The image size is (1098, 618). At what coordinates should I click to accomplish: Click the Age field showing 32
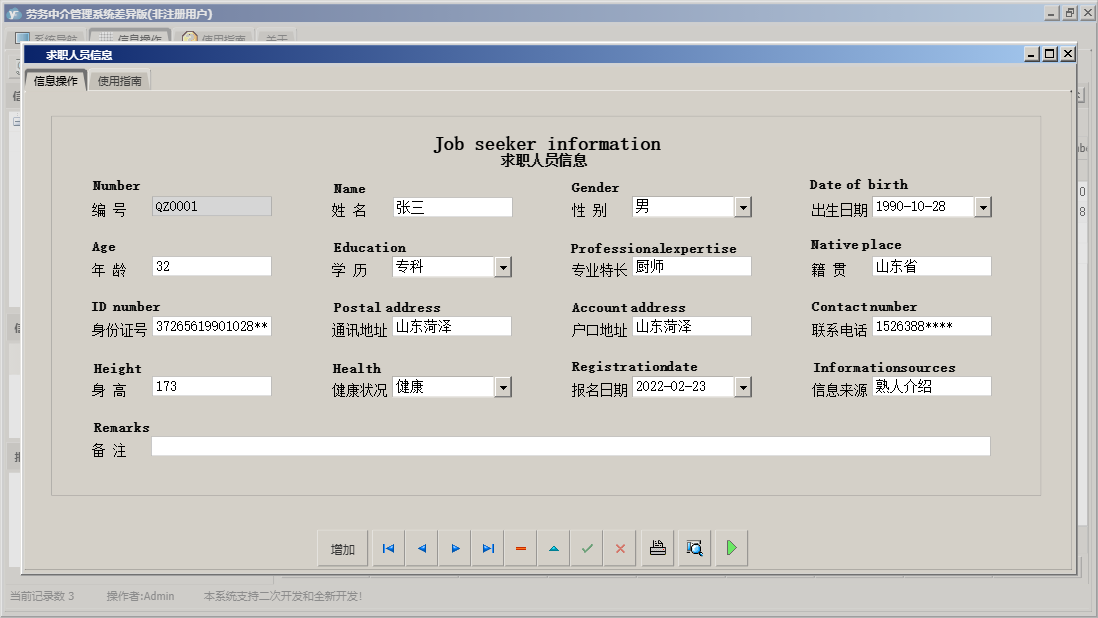212,267
